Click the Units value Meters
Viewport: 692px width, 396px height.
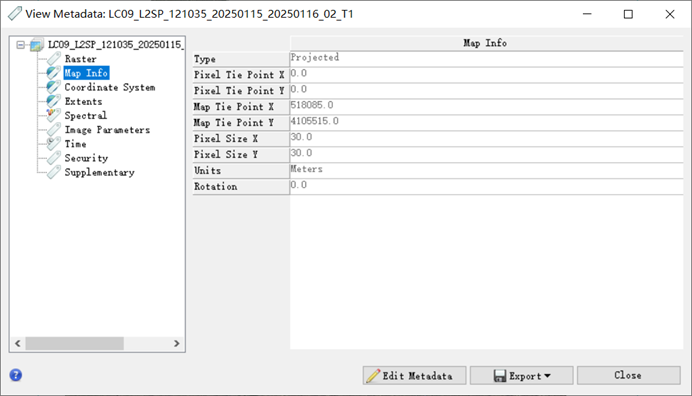tap(486, 170)
